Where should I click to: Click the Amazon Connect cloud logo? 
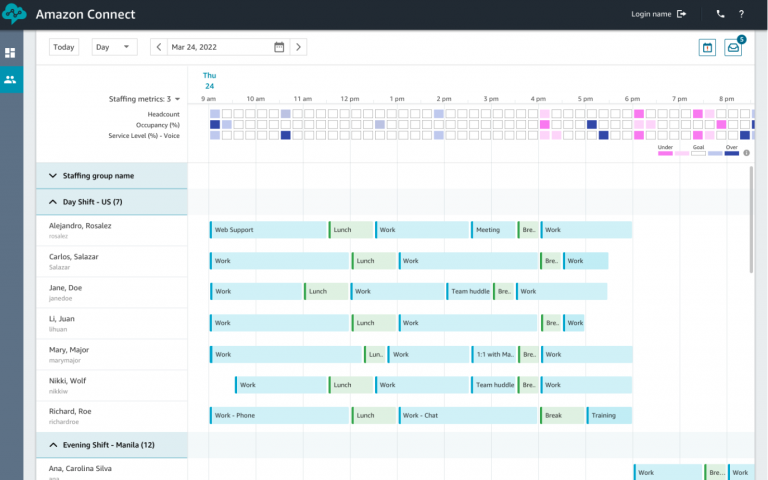14,14
